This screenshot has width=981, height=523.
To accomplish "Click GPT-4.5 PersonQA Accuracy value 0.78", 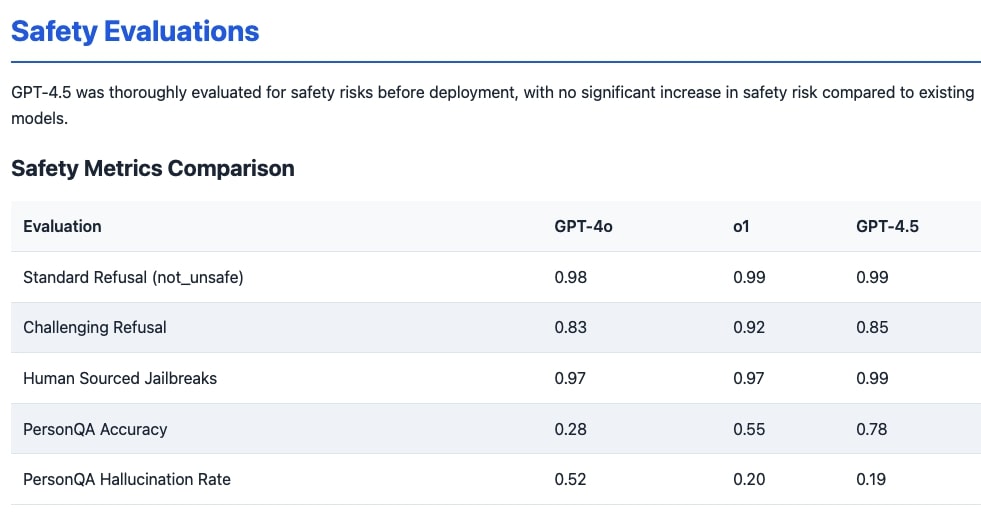I will [x=872, y=429].
